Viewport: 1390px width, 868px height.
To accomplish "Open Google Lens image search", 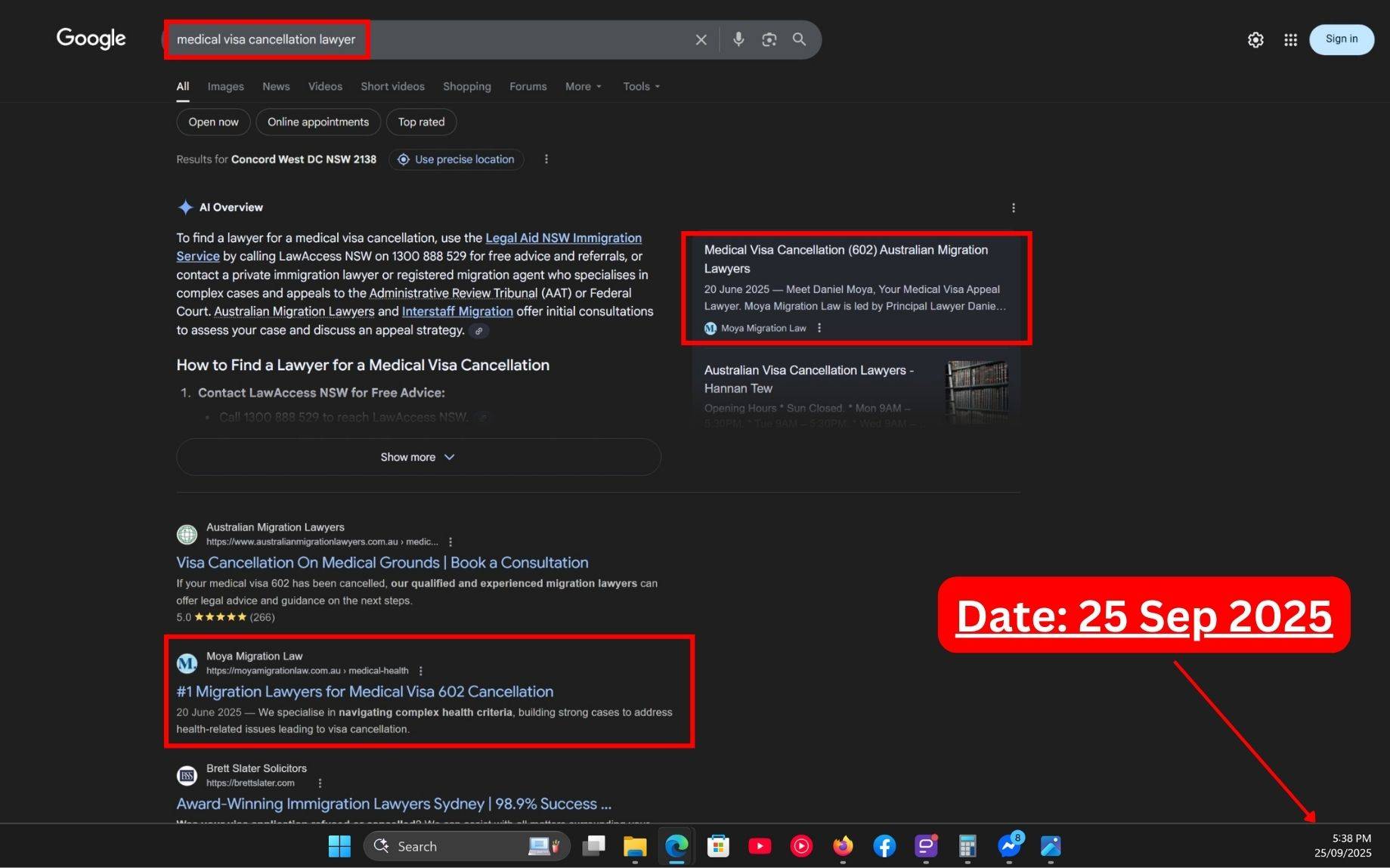I will click(x=769, y=39).
